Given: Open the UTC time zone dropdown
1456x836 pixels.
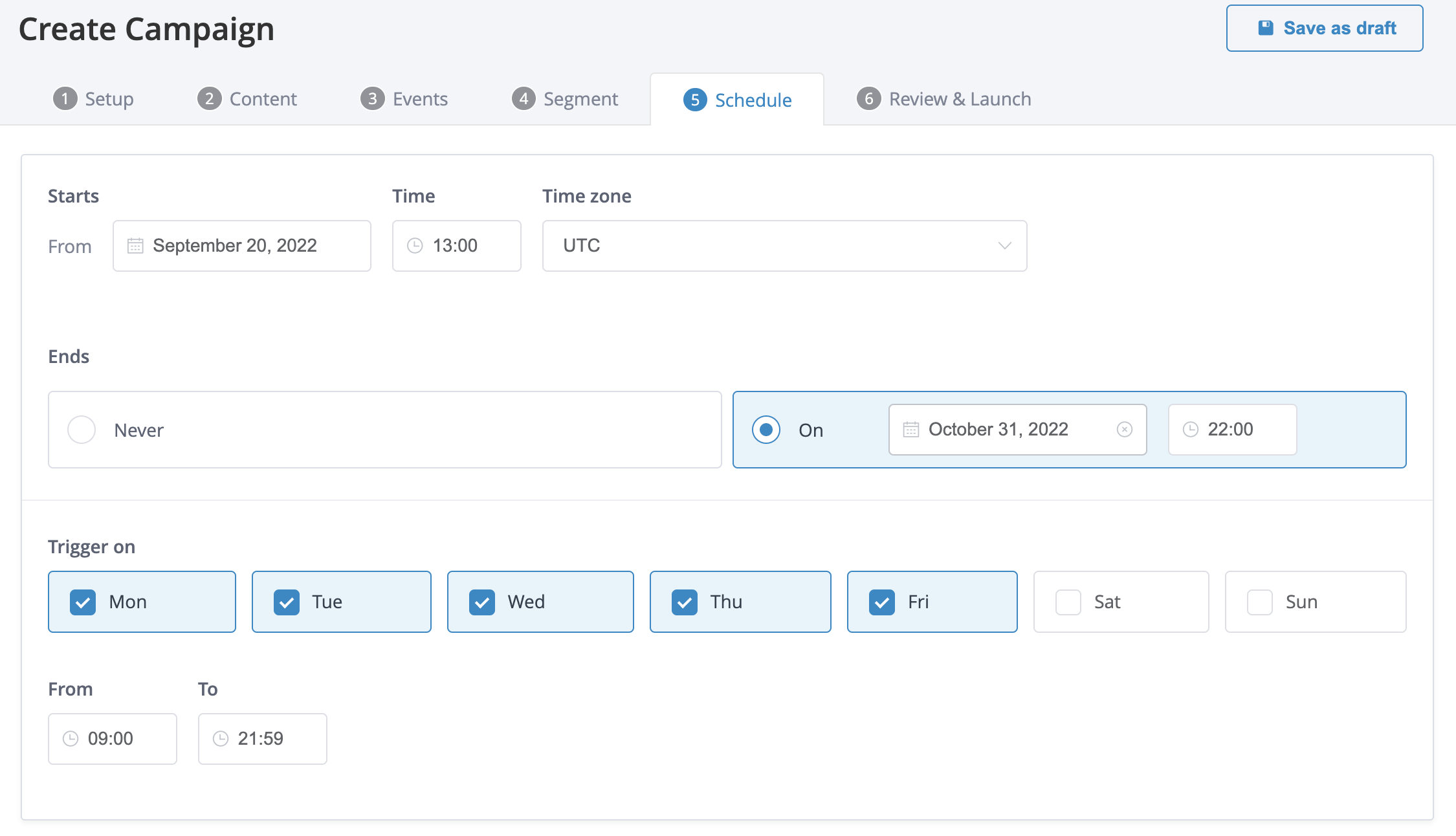Looking at the screenshot, I should 784,246.
